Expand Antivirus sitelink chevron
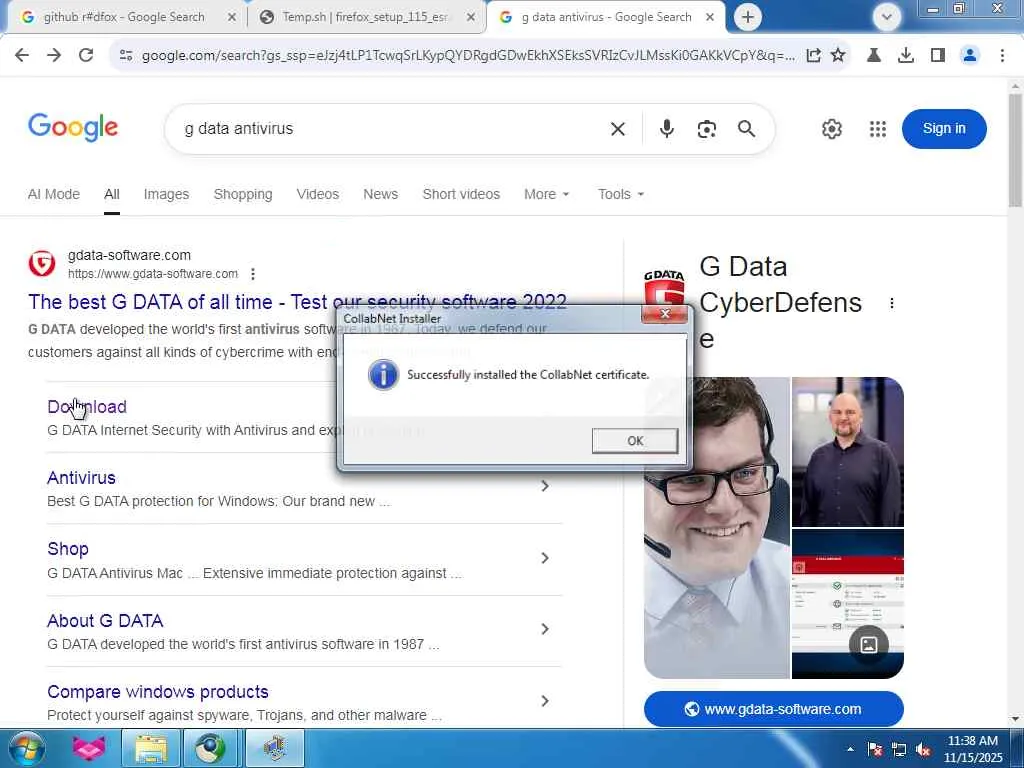1024x768 pixels. [545, 487]
